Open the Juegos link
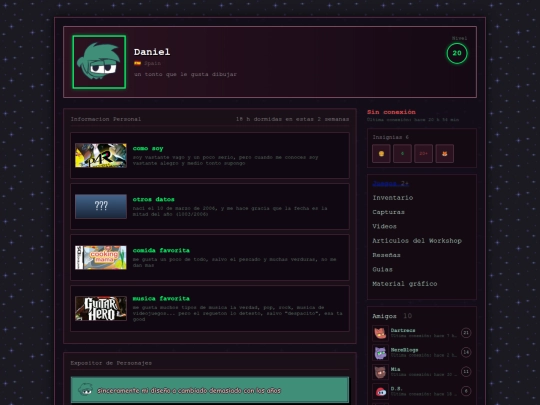 (390, 183)
